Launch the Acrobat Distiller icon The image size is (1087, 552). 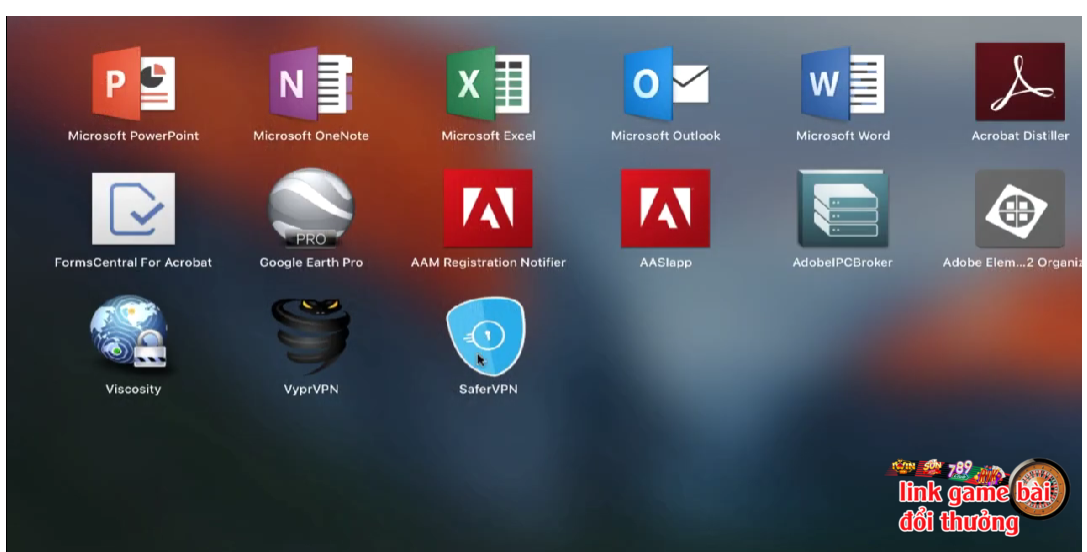1020,82
